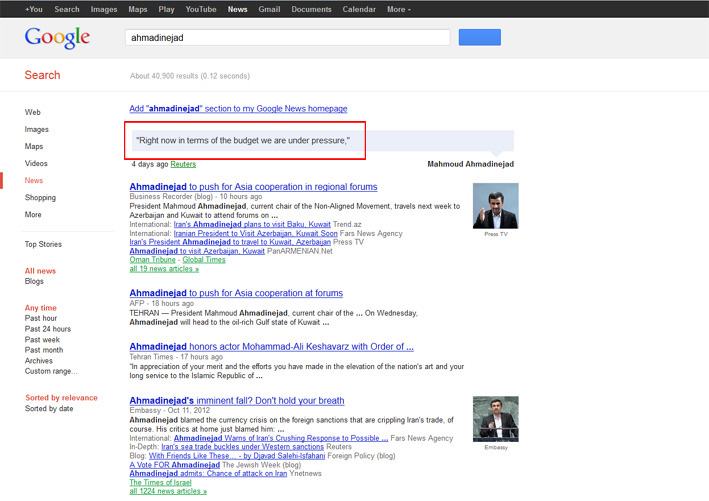Open Play in top navigation bar
The height and width of the screenshot is (501, 709).
[x=166, y=9]
